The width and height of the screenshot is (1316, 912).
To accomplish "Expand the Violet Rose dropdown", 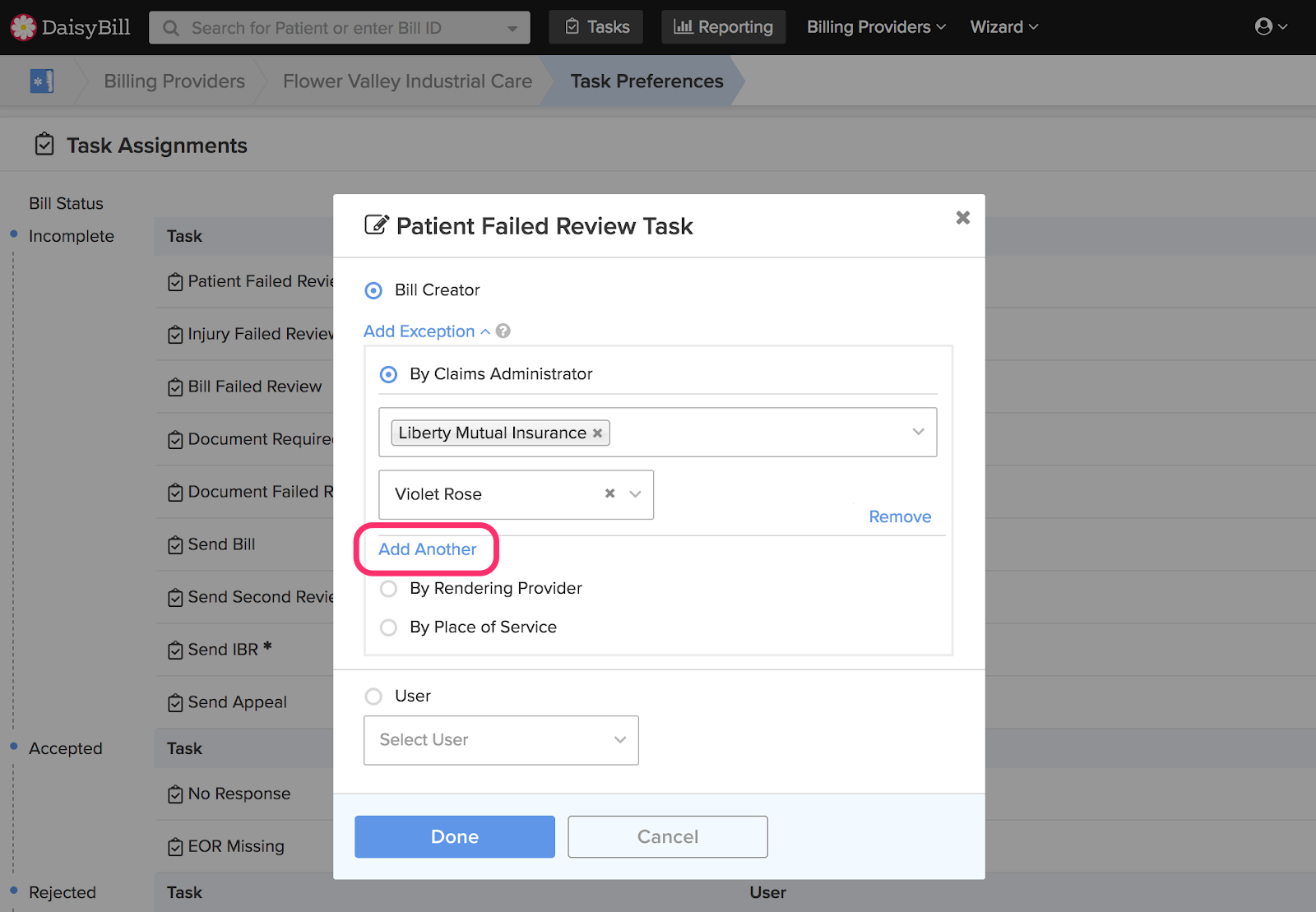I will tap(634, 494).
